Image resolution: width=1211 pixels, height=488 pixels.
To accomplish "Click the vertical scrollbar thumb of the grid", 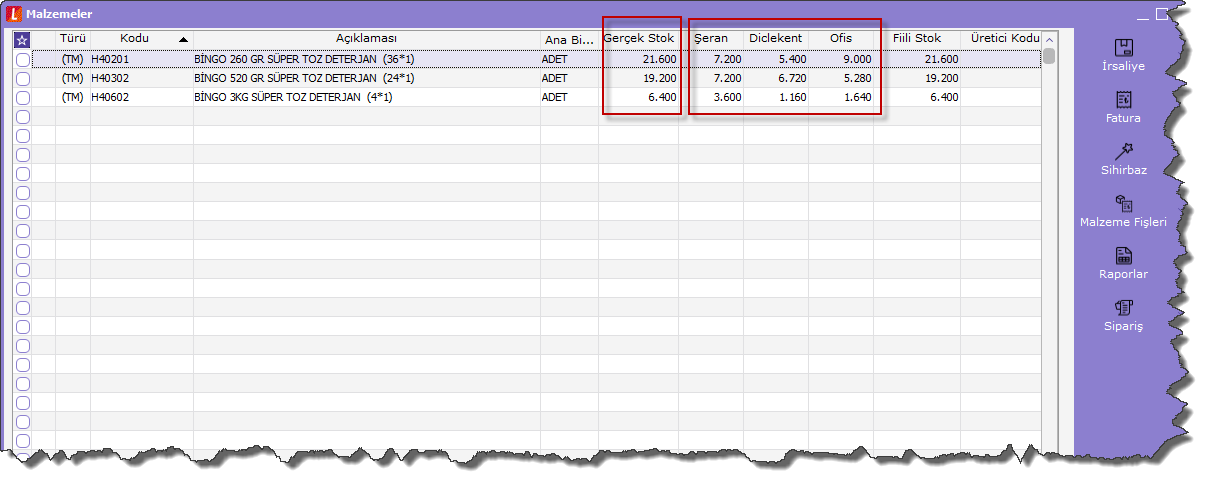I will pos(1048,57).
